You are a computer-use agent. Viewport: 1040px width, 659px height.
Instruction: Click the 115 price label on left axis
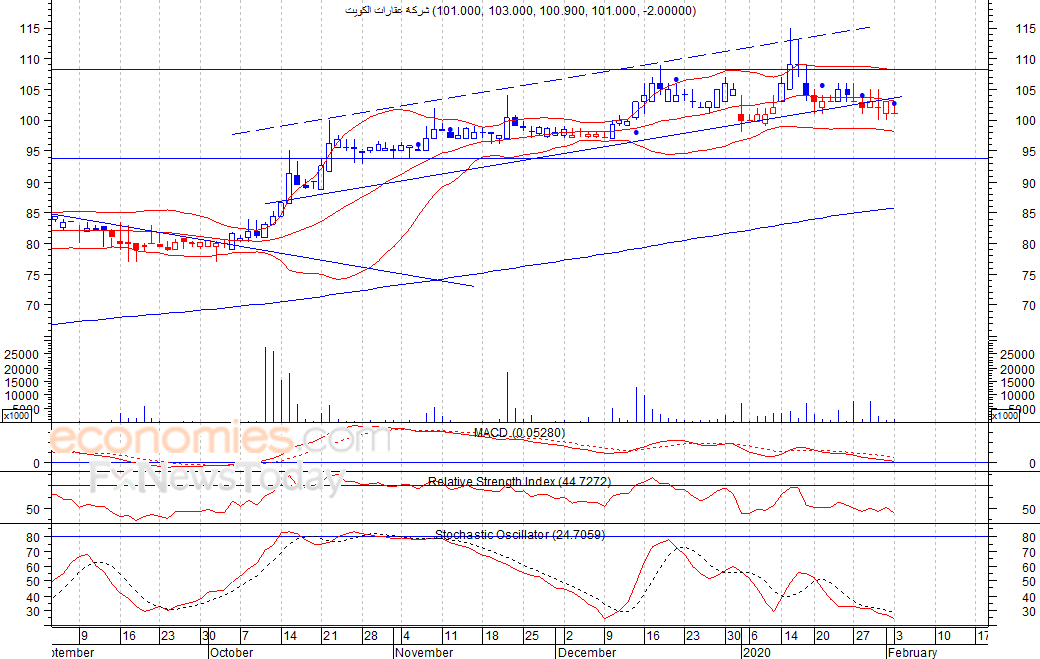coord(30,29)
